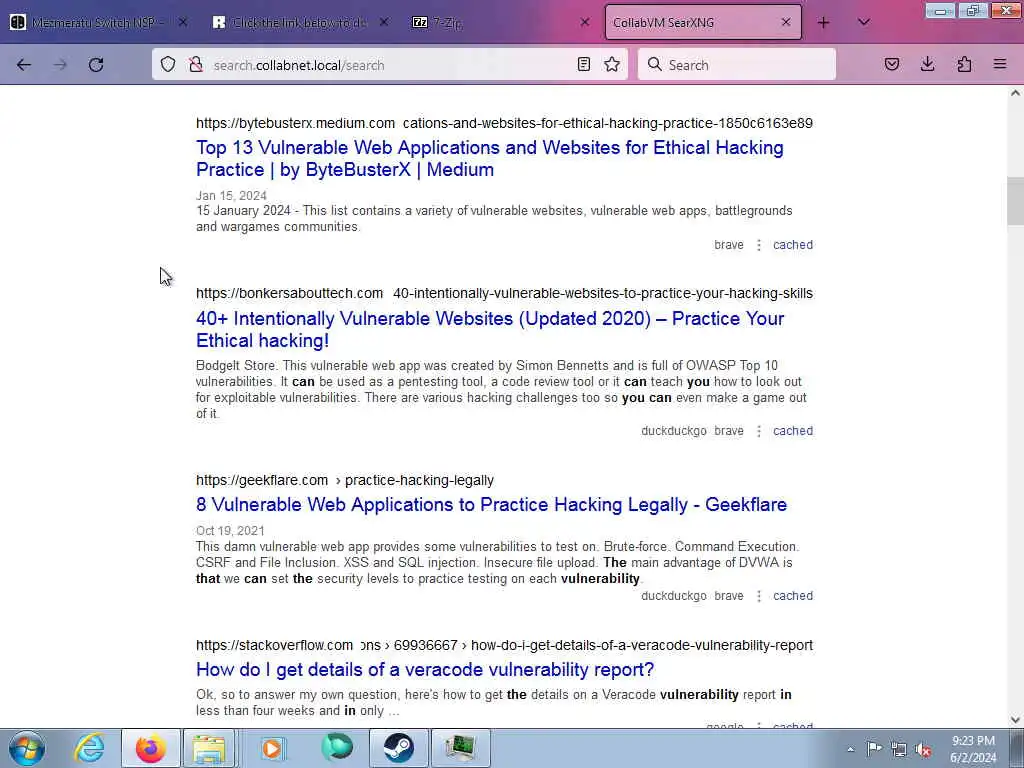Open the network status tray icon

(899, 750)
